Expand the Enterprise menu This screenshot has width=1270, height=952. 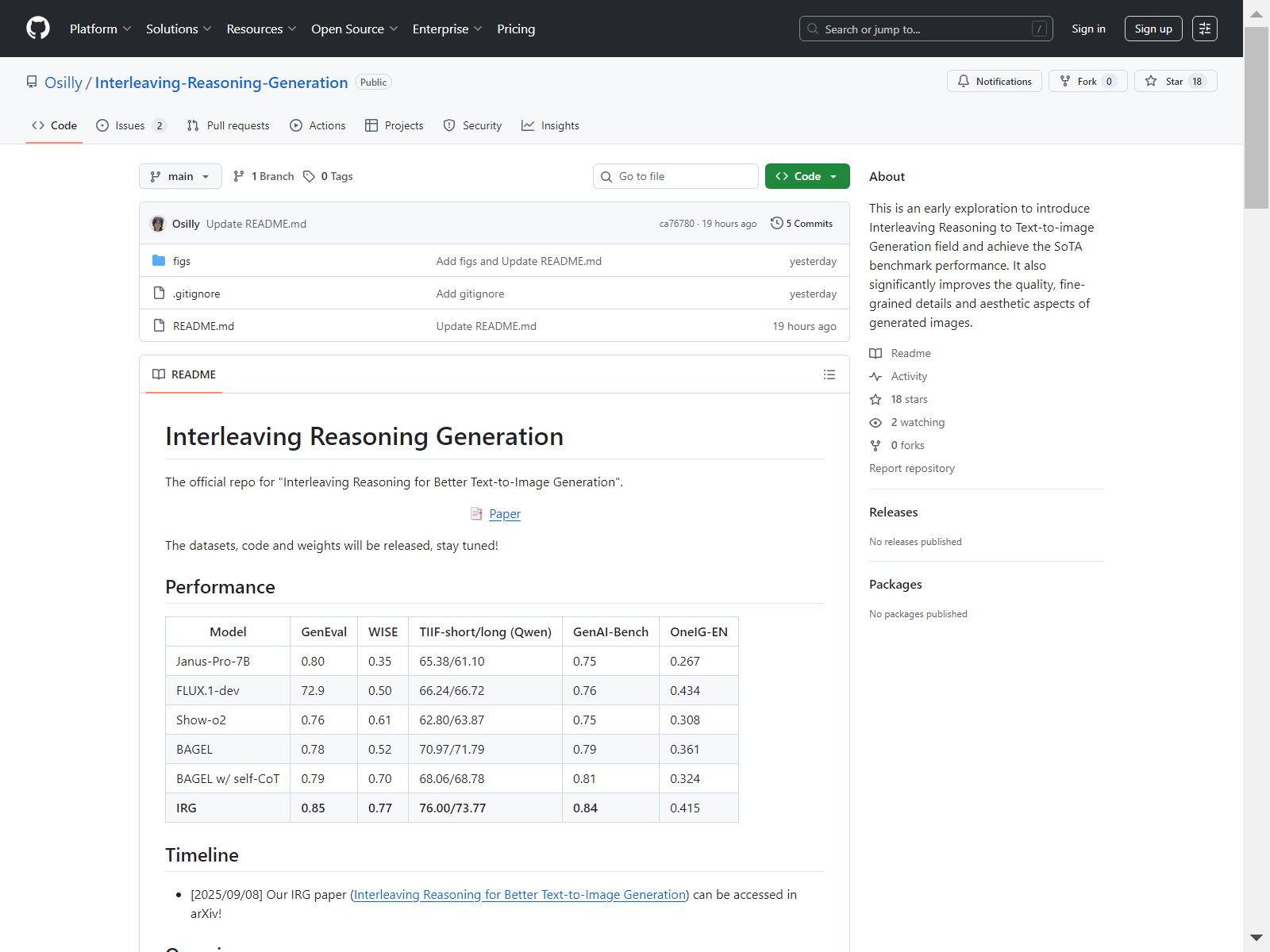[x=448, y=29]
